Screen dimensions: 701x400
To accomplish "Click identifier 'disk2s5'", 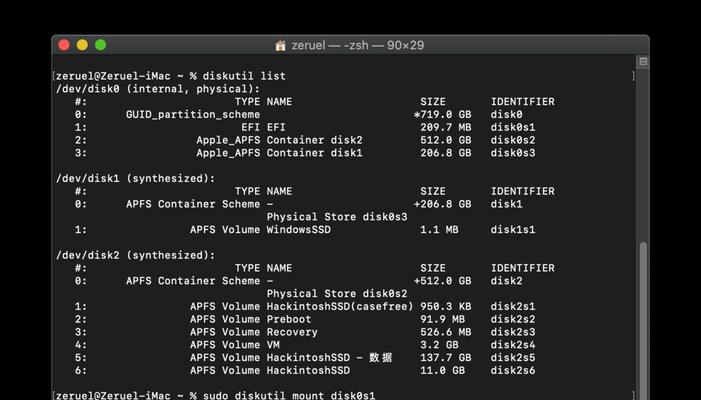I will (x=513, y=358).
